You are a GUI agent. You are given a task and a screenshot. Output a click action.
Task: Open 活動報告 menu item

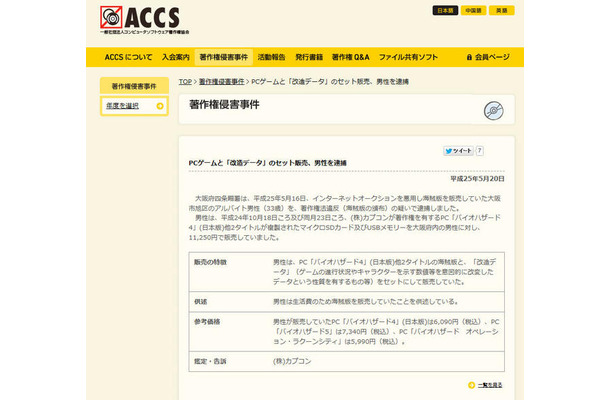click(x=271, y=57)
